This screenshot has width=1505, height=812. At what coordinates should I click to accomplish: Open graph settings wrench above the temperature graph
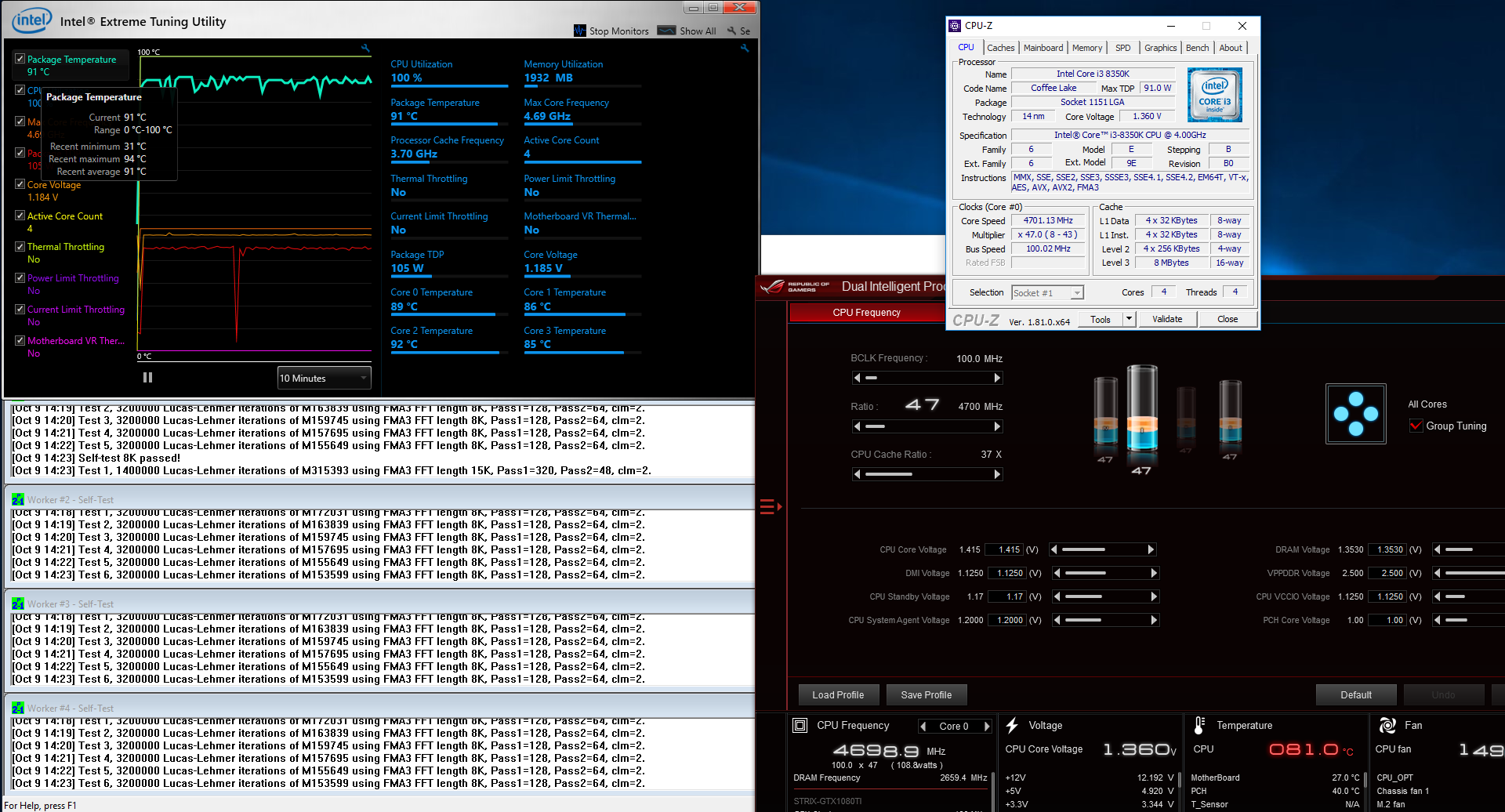(x=365, y=49)
